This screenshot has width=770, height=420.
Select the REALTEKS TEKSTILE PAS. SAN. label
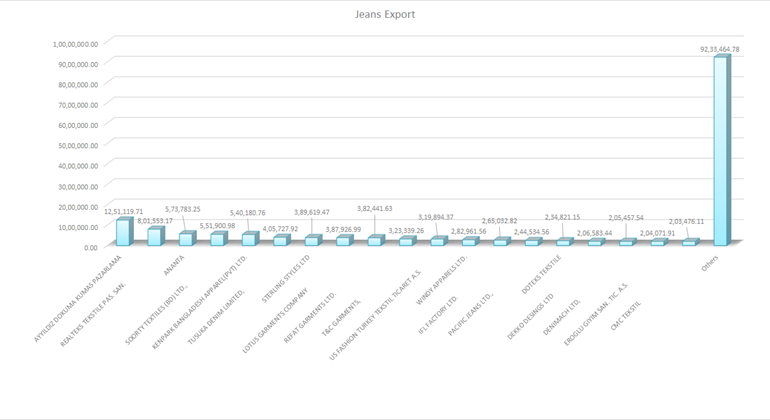click(93, 314)
